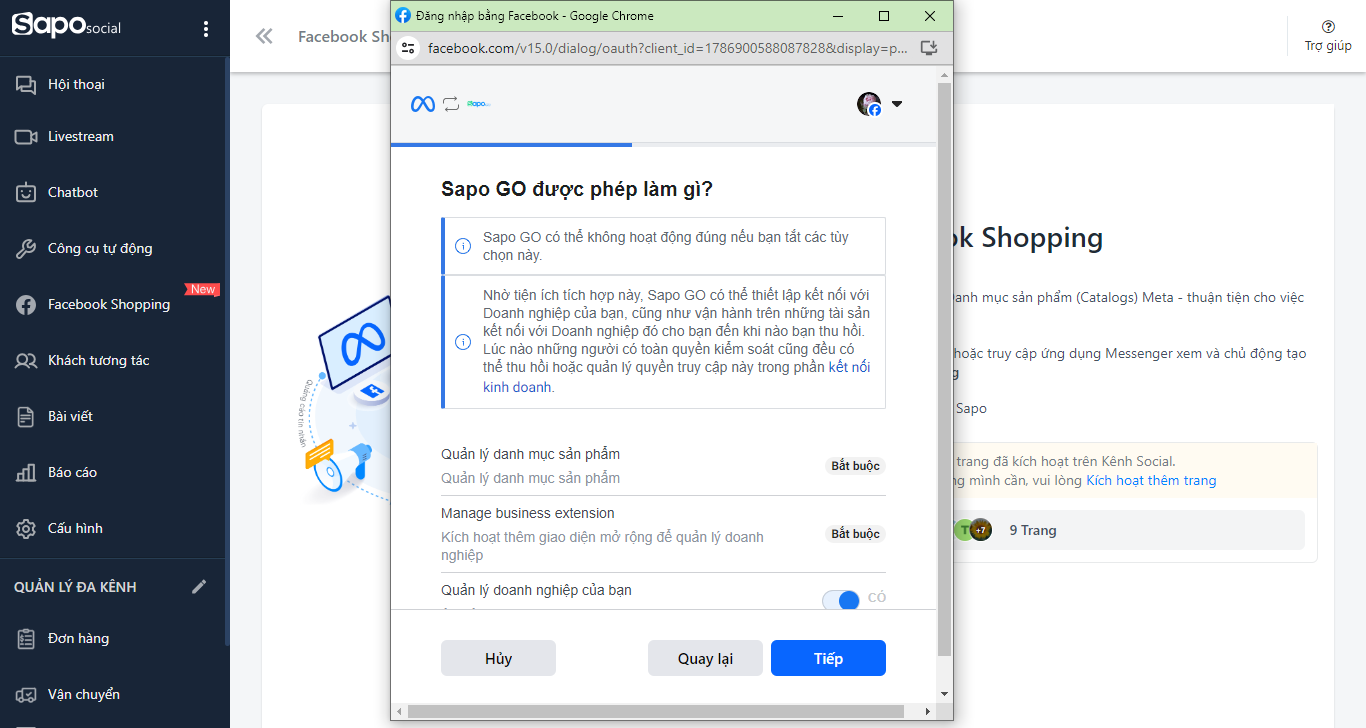The height and width of the screenshot is (728, 1366).
Task: Open the Chatbot robot icon
Action: click(26, 193)
